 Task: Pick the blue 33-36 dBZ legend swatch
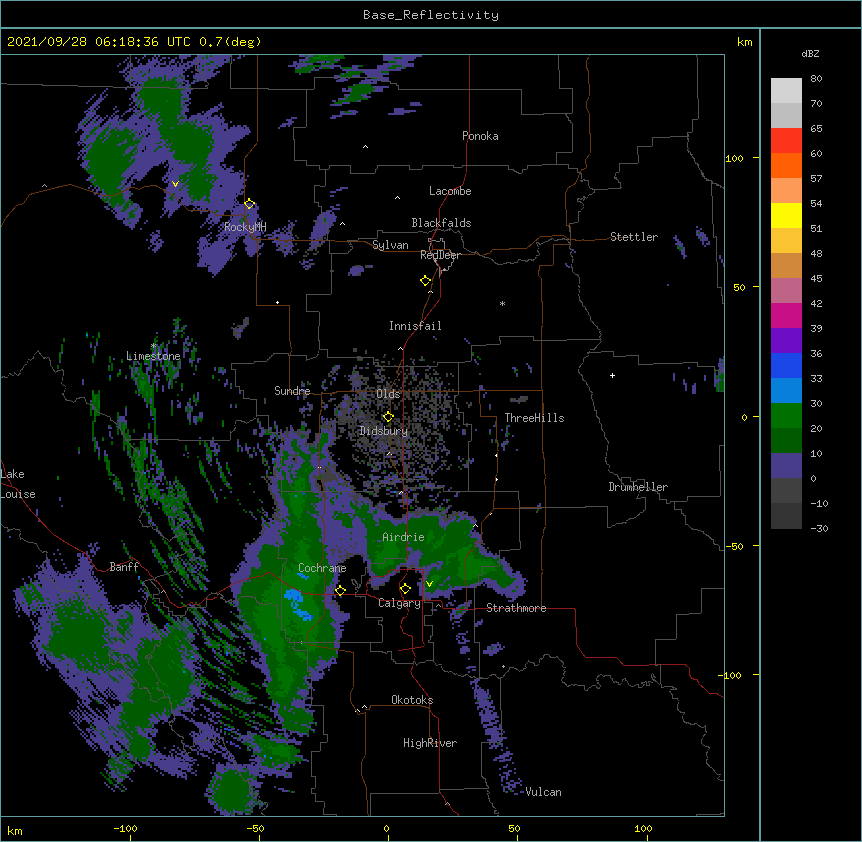coord(786,365)
